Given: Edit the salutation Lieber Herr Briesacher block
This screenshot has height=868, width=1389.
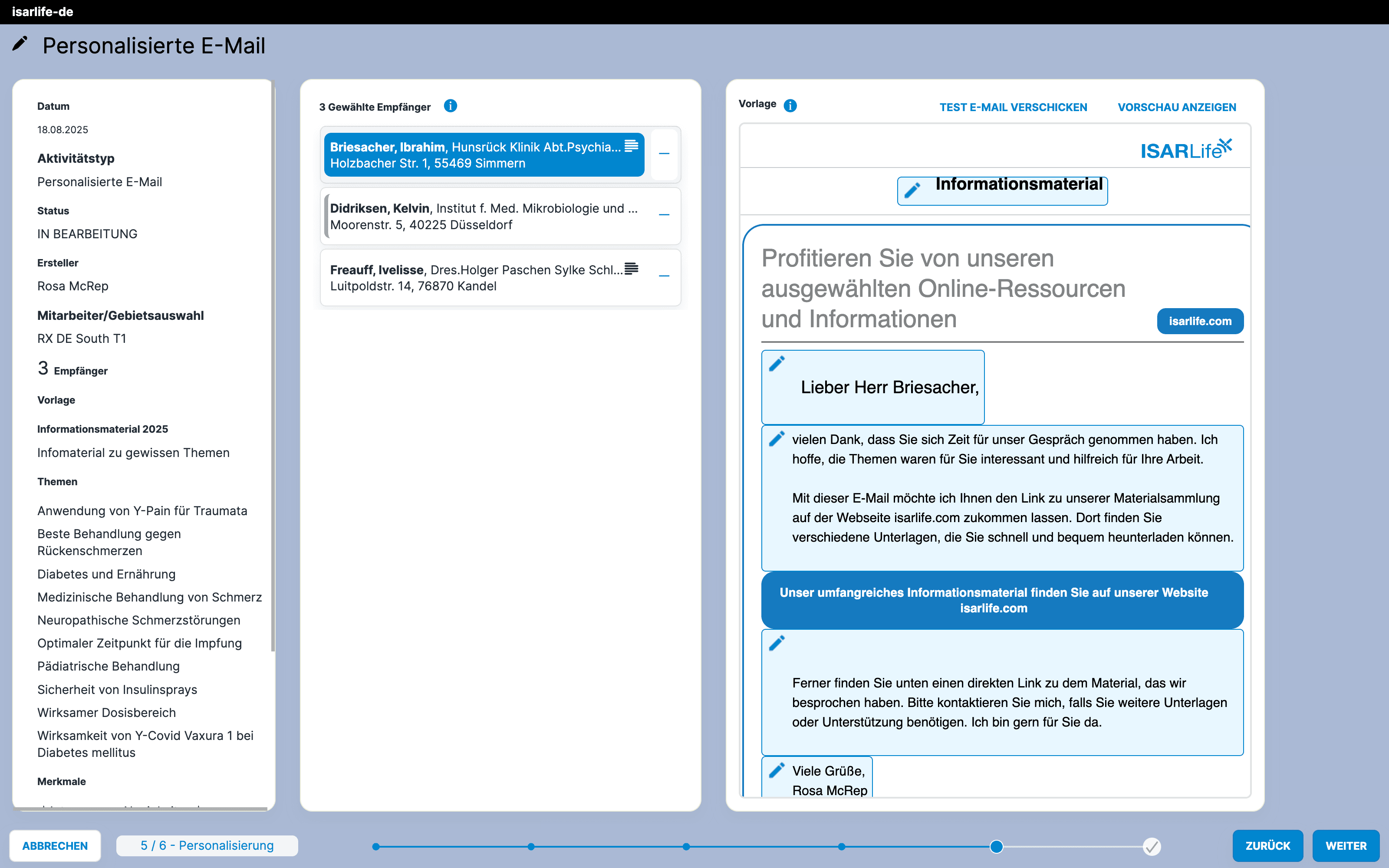Looking at the screenshot, I should point(777,364).
